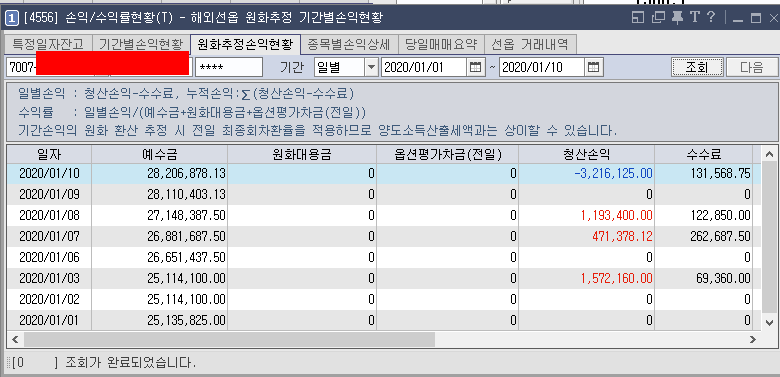Click the 옵션평가차금(전일) column header

click(447, 155)
